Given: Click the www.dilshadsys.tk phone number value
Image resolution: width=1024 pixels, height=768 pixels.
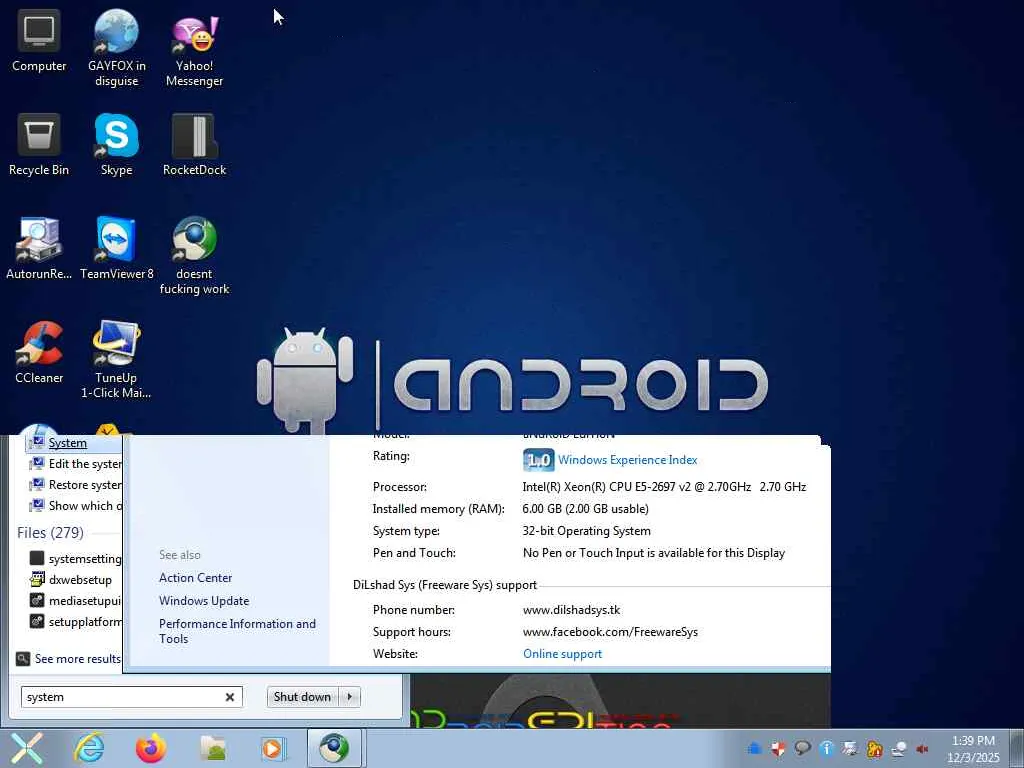Looking at the screenshot, I should [571, 610].
